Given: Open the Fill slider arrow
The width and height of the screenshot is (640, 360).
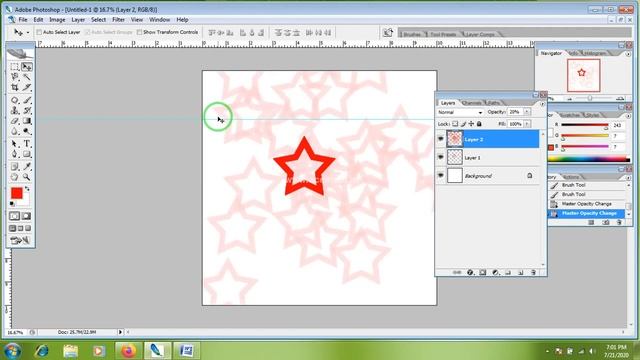Looking at the screenshot, I should pyautogui.click(x=527, y=124).
